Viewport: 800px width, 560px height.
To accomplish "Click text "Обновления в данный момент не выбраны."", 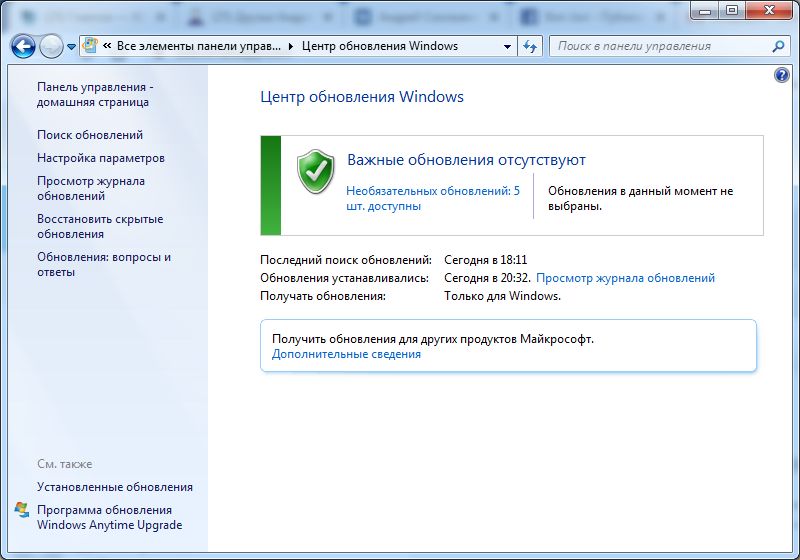I will [x=640, y=198].
